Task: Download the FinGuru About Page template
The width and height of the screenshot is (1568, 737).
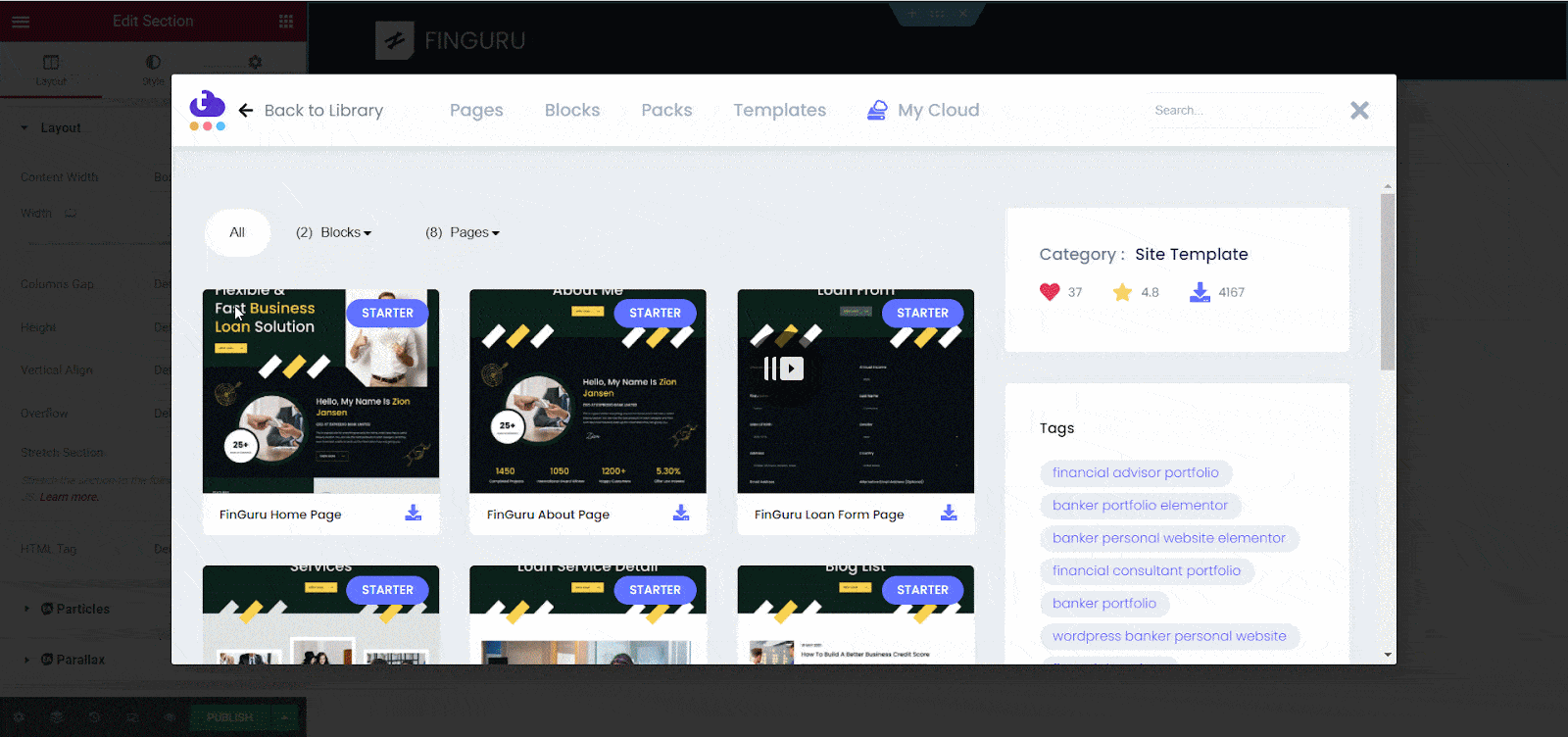Action: [x=681, y=513]
